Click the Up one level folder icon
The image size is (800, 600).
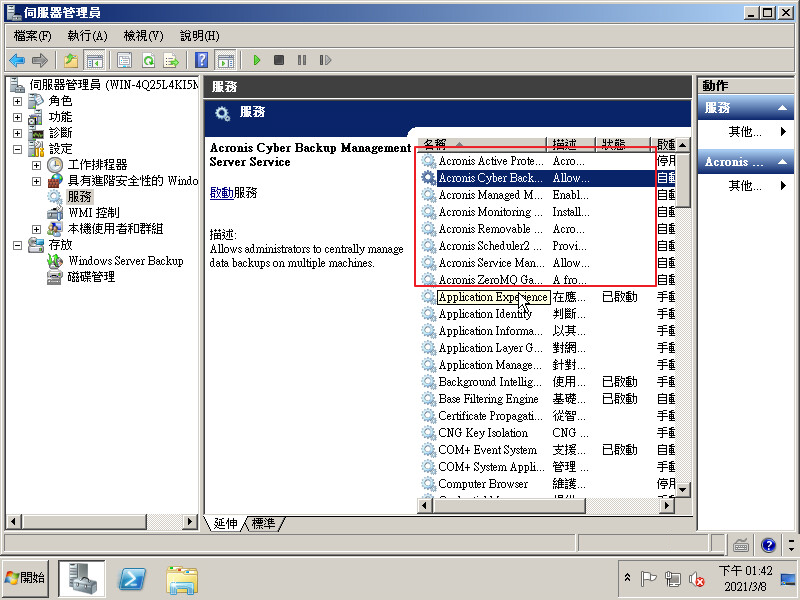[71, 60]
